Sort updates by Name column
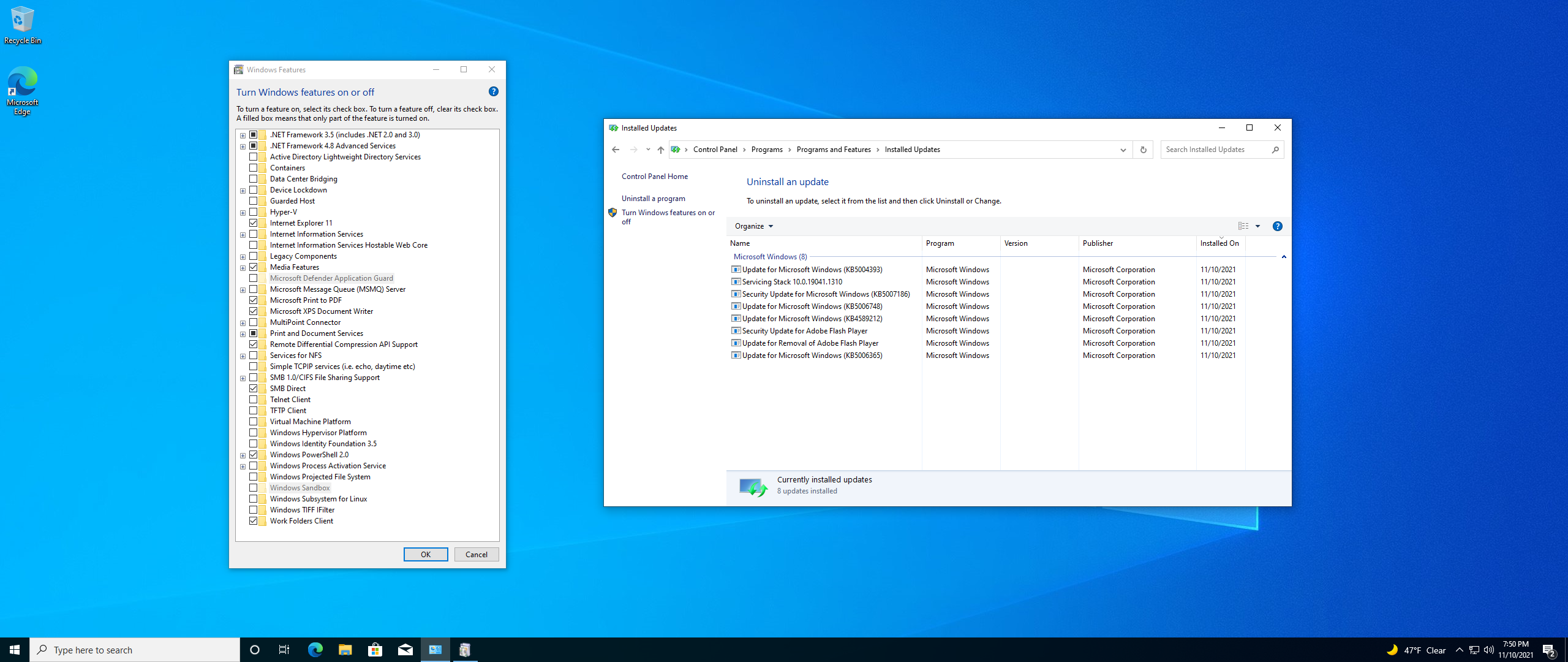Screen dimensions: 1568x662 pos(824,243)
